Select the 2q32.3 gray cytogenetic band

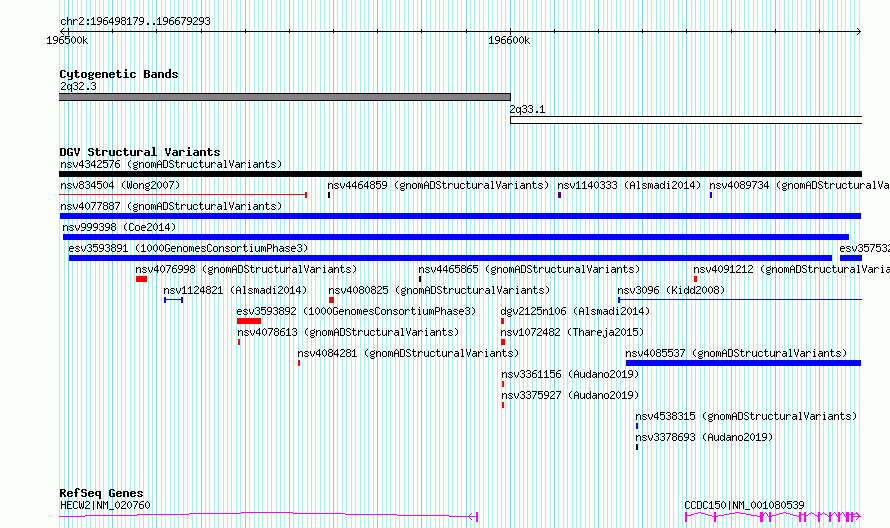coord(285,97)
